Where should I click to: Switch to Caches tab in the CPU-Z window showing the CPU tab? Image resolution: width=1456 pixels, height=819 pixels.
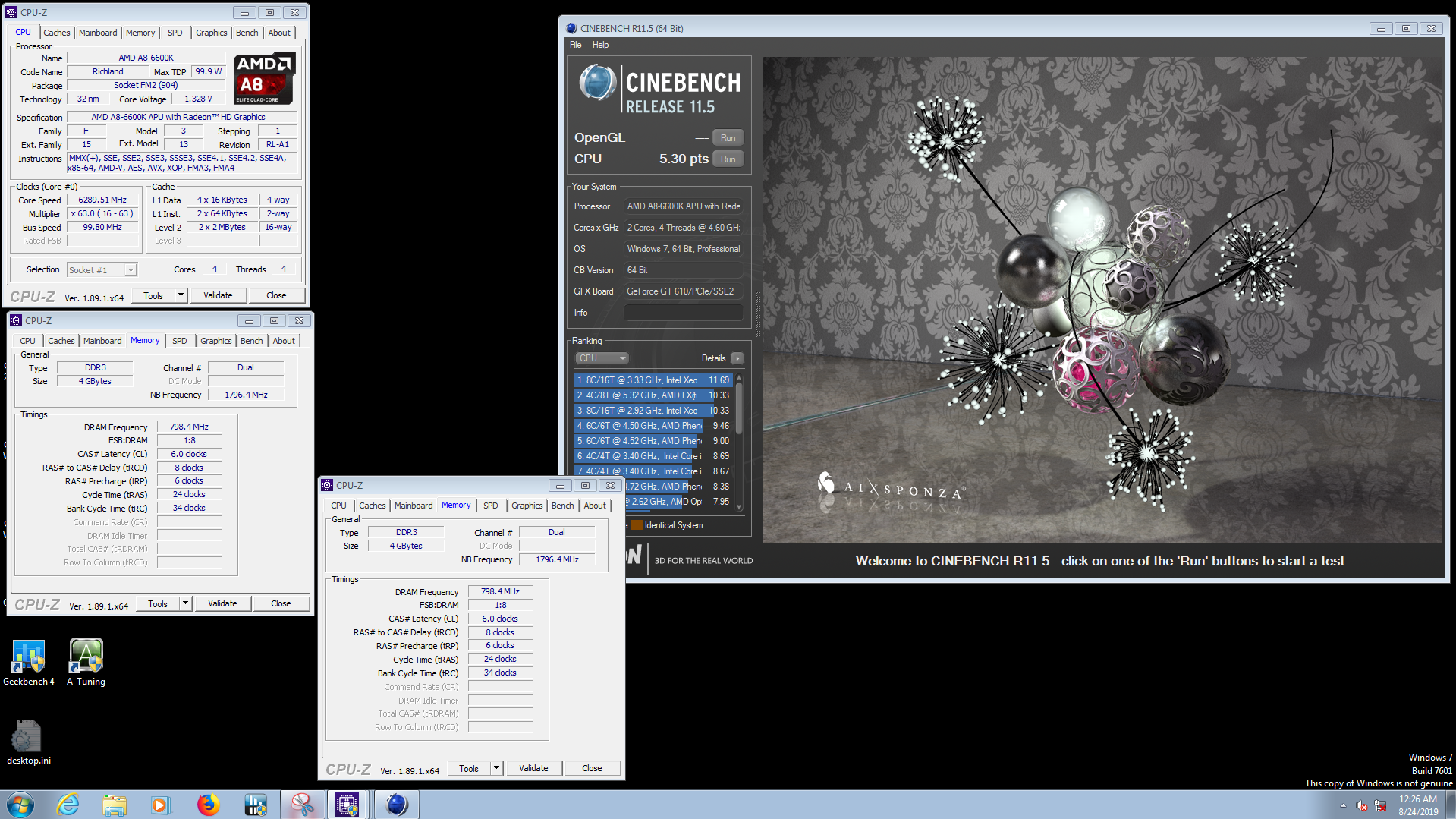tap(57, 33)
